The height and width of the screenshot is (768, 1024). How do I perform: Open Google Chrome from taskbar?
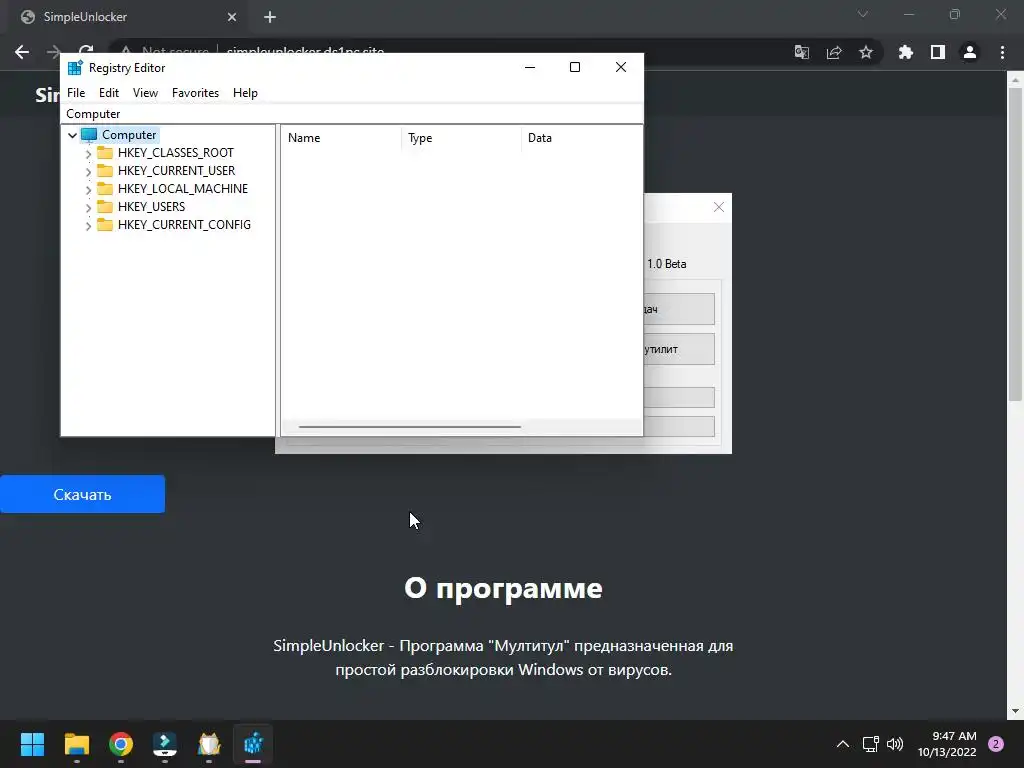point(121,744)
